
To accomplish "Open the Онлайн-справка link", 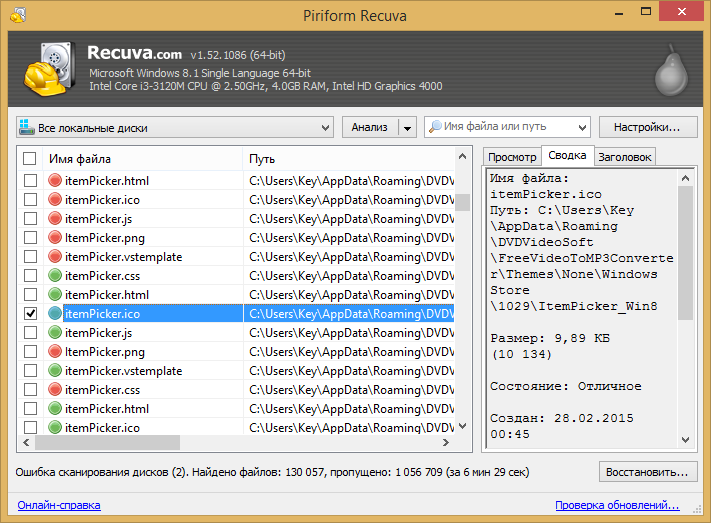I will tap(59, 505).
